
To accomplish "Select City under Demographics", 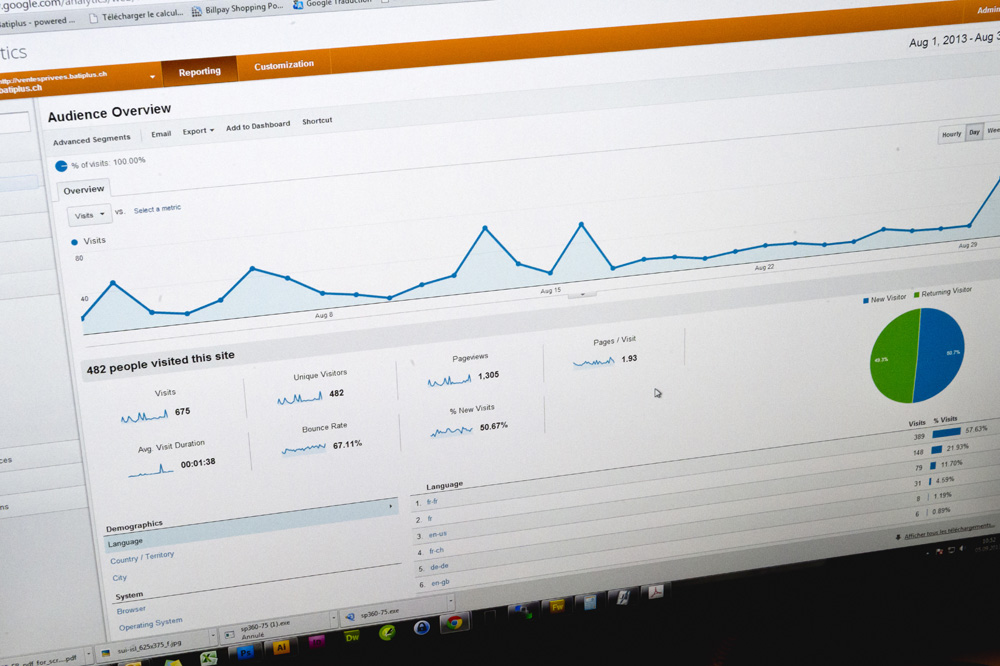I will coord(119,578).
